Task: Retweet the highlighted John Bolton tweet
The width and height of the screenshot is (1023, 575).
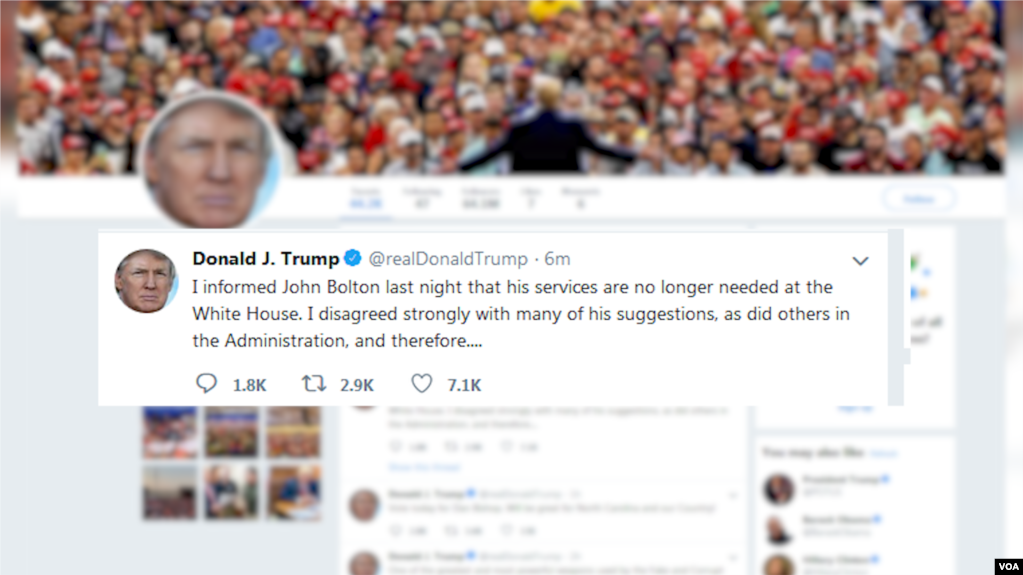Action: [x=314, y=383]
